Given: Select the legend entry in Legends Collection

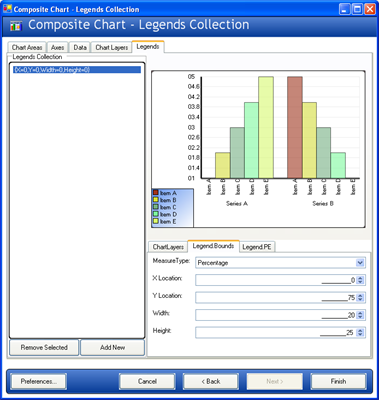Looking at the screenshot, I should point(77,70).
